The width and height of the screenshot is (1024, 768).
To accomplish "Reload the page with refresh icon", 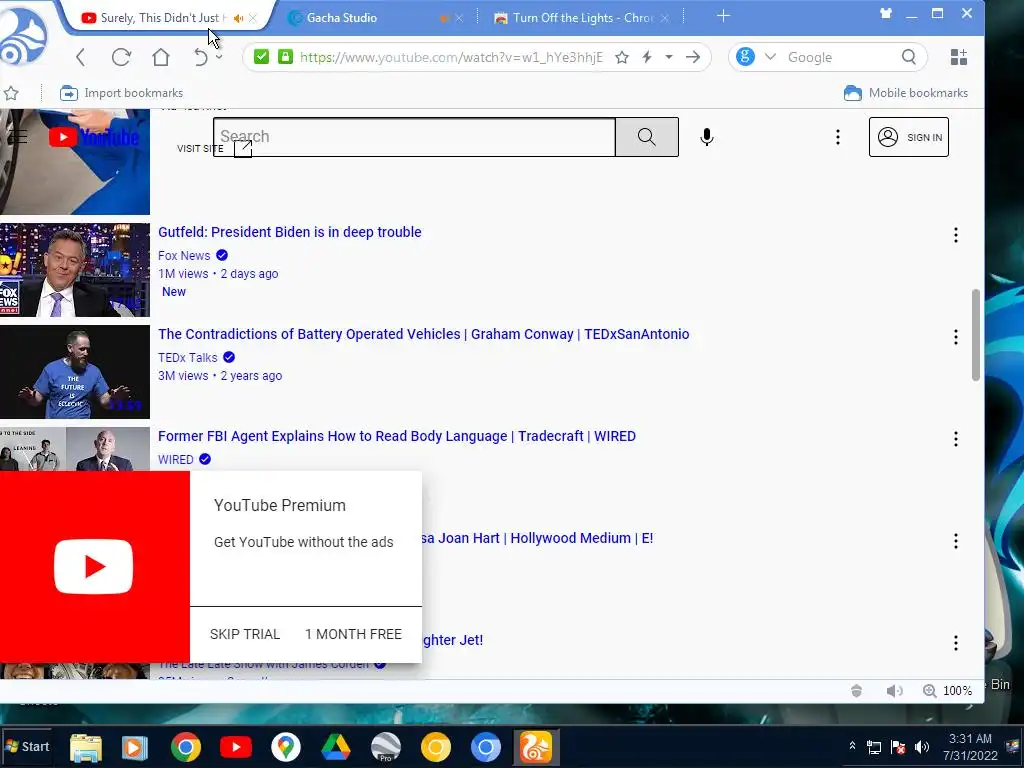I will coord(121,57).
